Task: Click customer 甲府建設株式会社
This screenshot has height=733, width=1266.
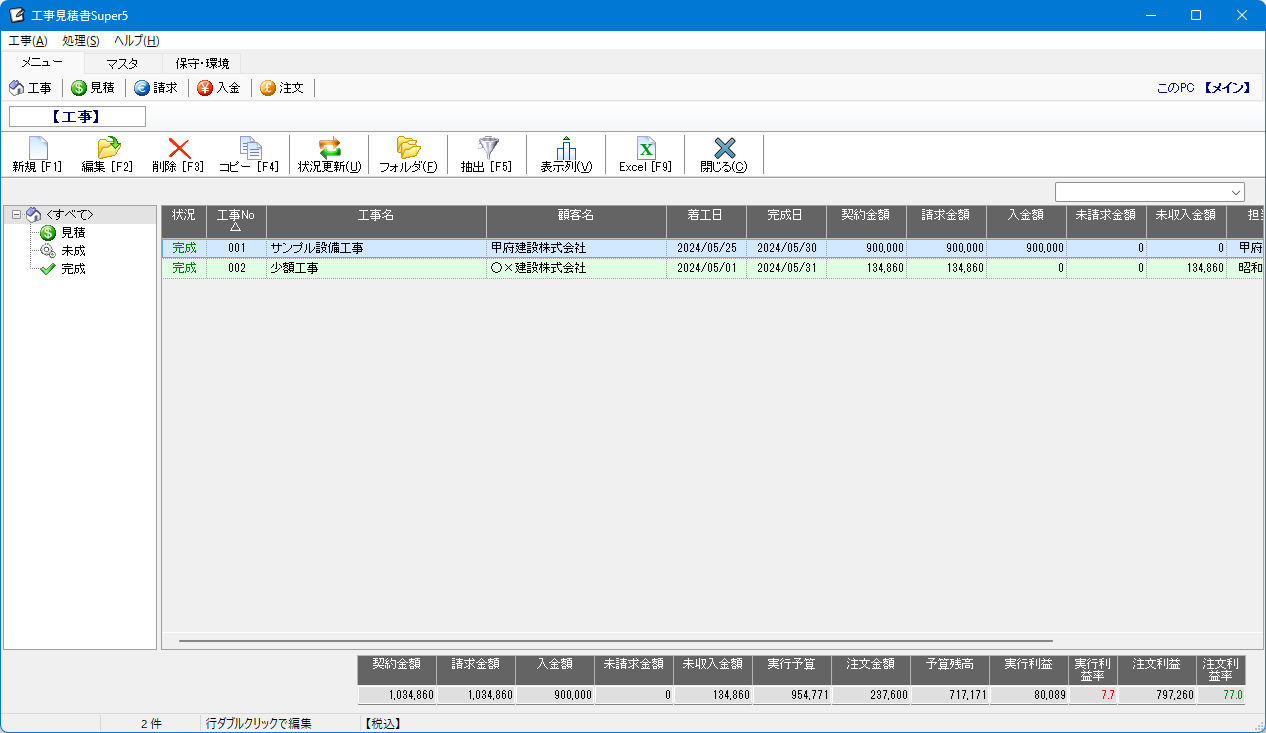Action: pyautogui.click(x=538, y=248)
